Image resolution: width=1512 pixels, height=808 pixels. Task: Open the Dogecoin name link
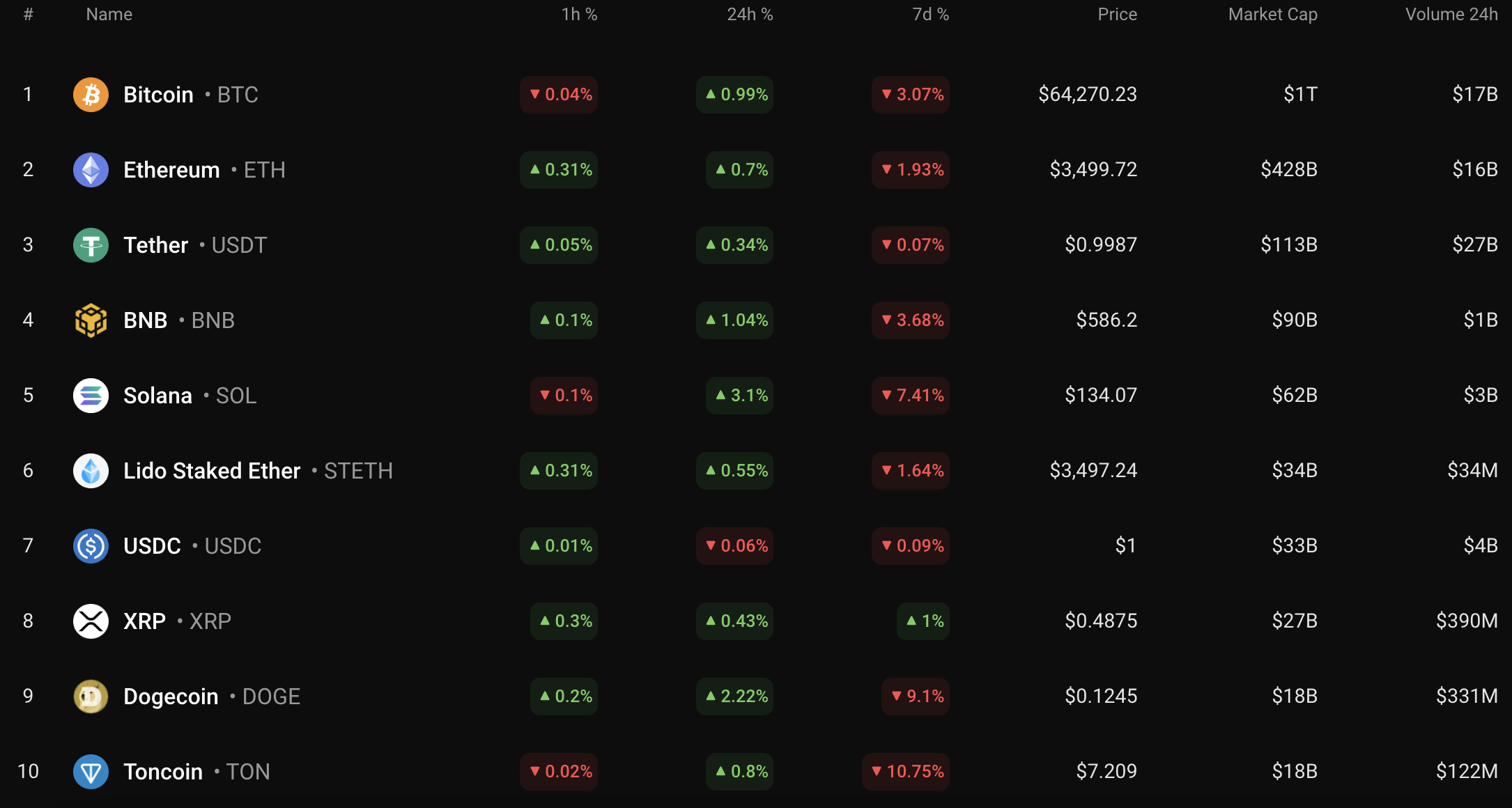[x=171, y=697]
